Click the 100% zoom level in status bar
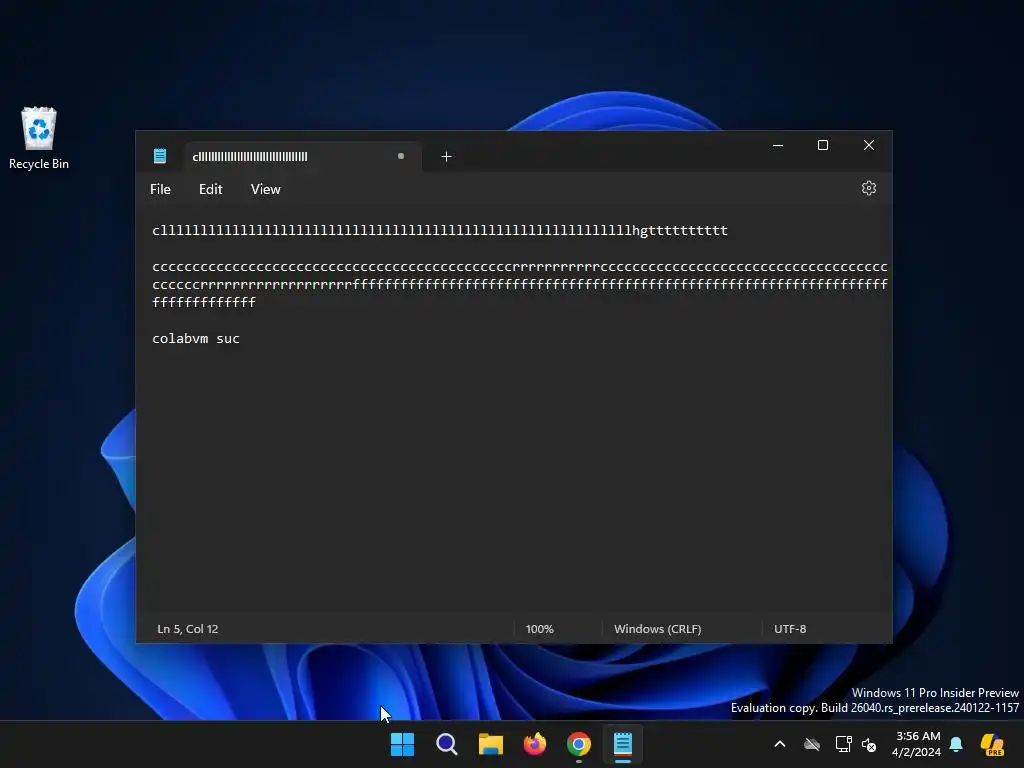The height and width of the screenshot is (768, 1024). [539, 629]
